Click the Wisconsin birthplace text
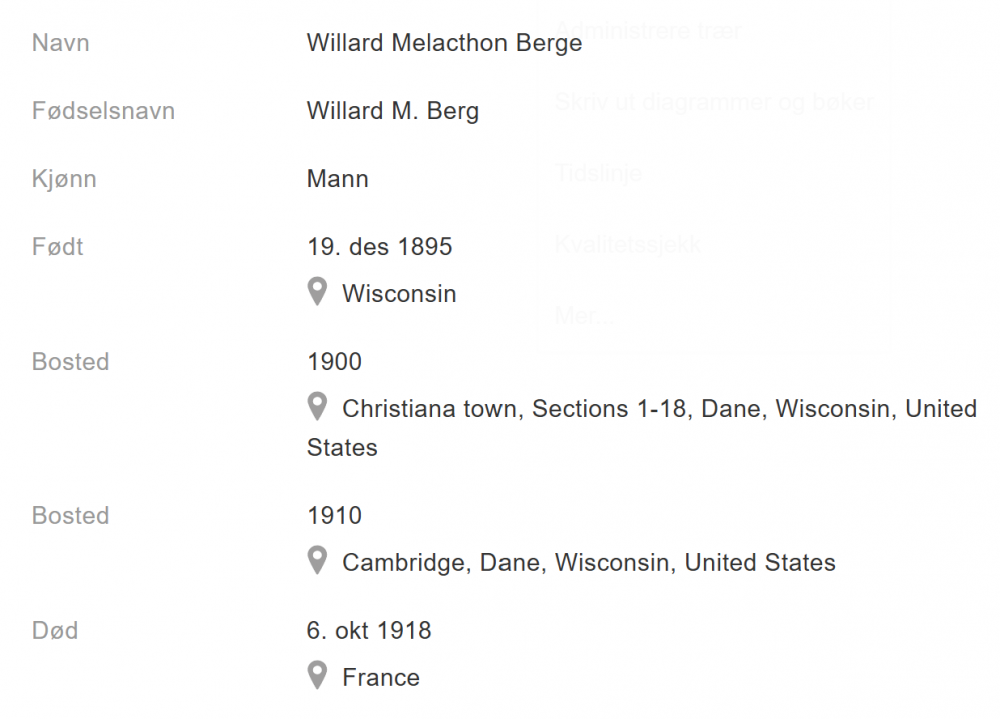Viewport: 1000px width, 719px height. tap(399, 294)
